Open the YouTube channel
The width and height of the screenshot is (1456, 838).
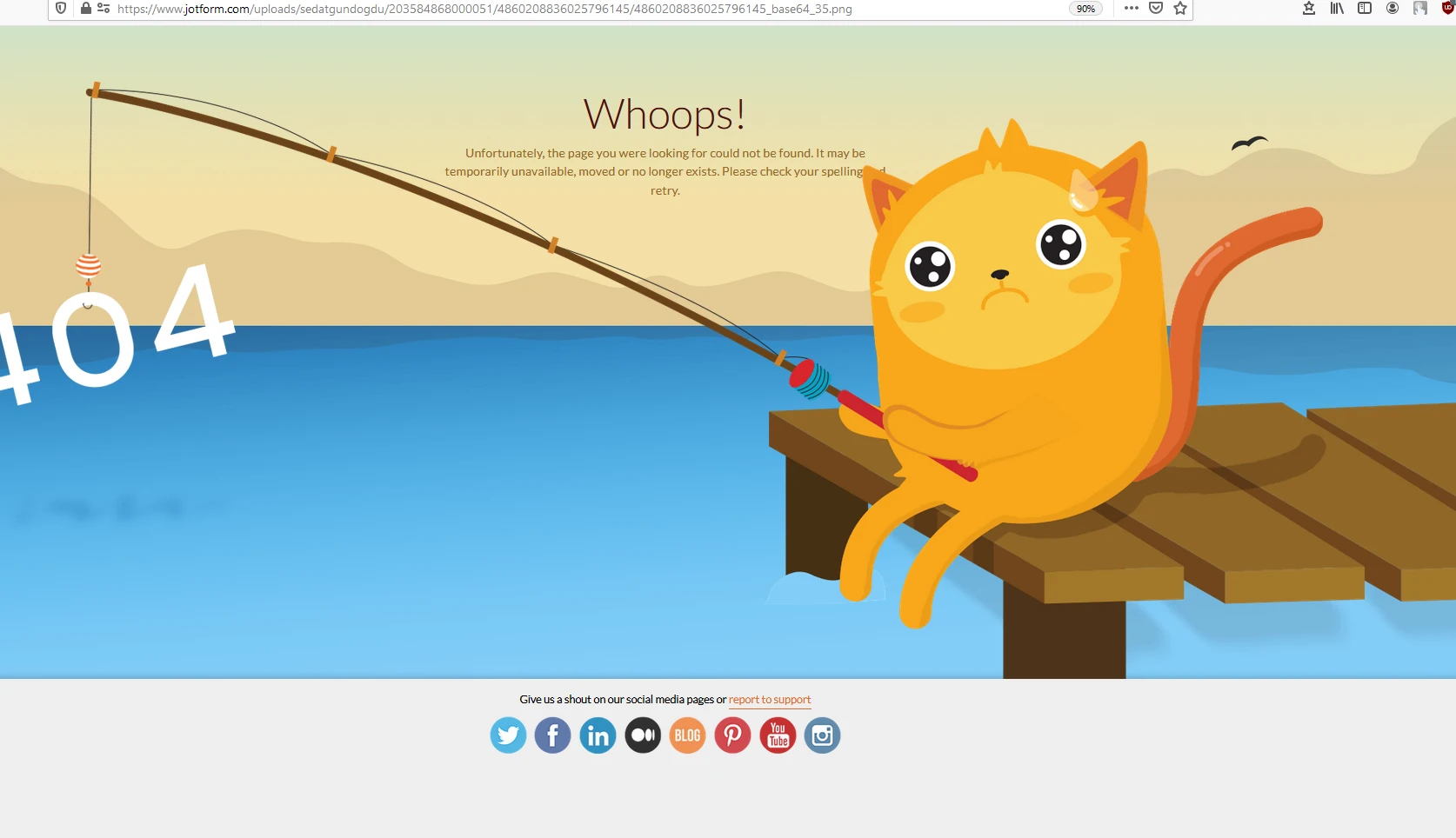(778, 735)
